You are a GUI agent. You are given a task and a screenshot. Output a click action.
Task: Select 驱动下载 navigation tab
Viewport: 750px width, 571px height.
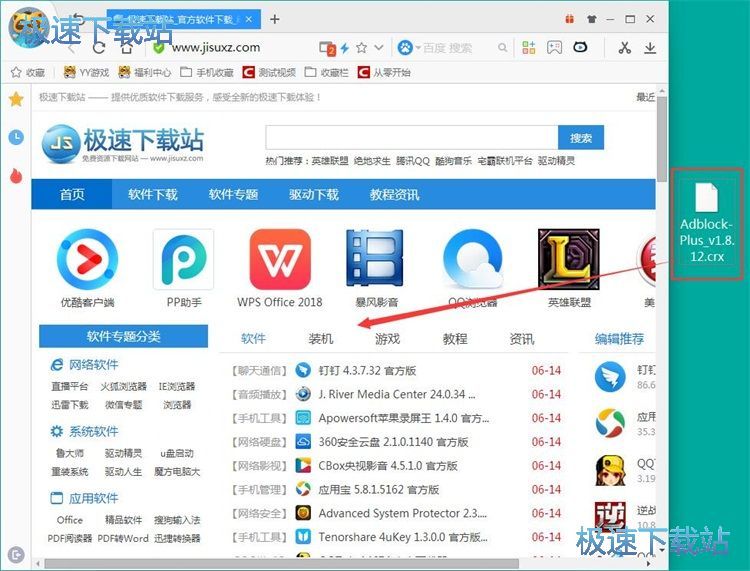pos(314,195)
